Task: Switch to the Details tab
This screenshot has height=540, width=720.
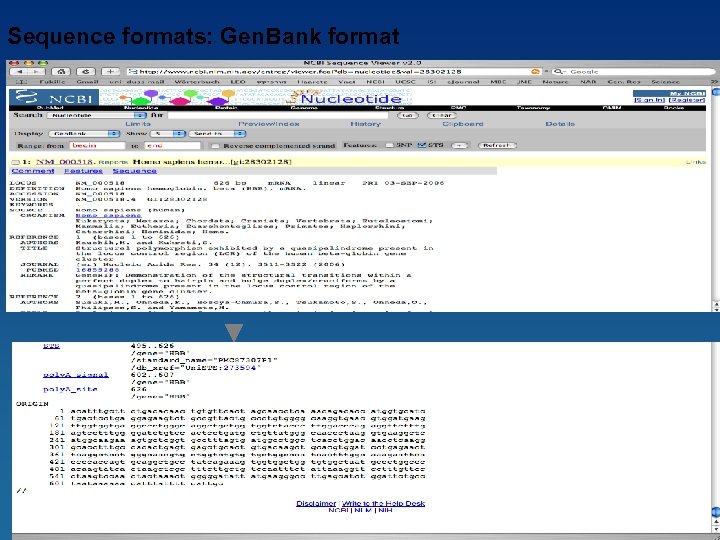Action: [560, 124]
